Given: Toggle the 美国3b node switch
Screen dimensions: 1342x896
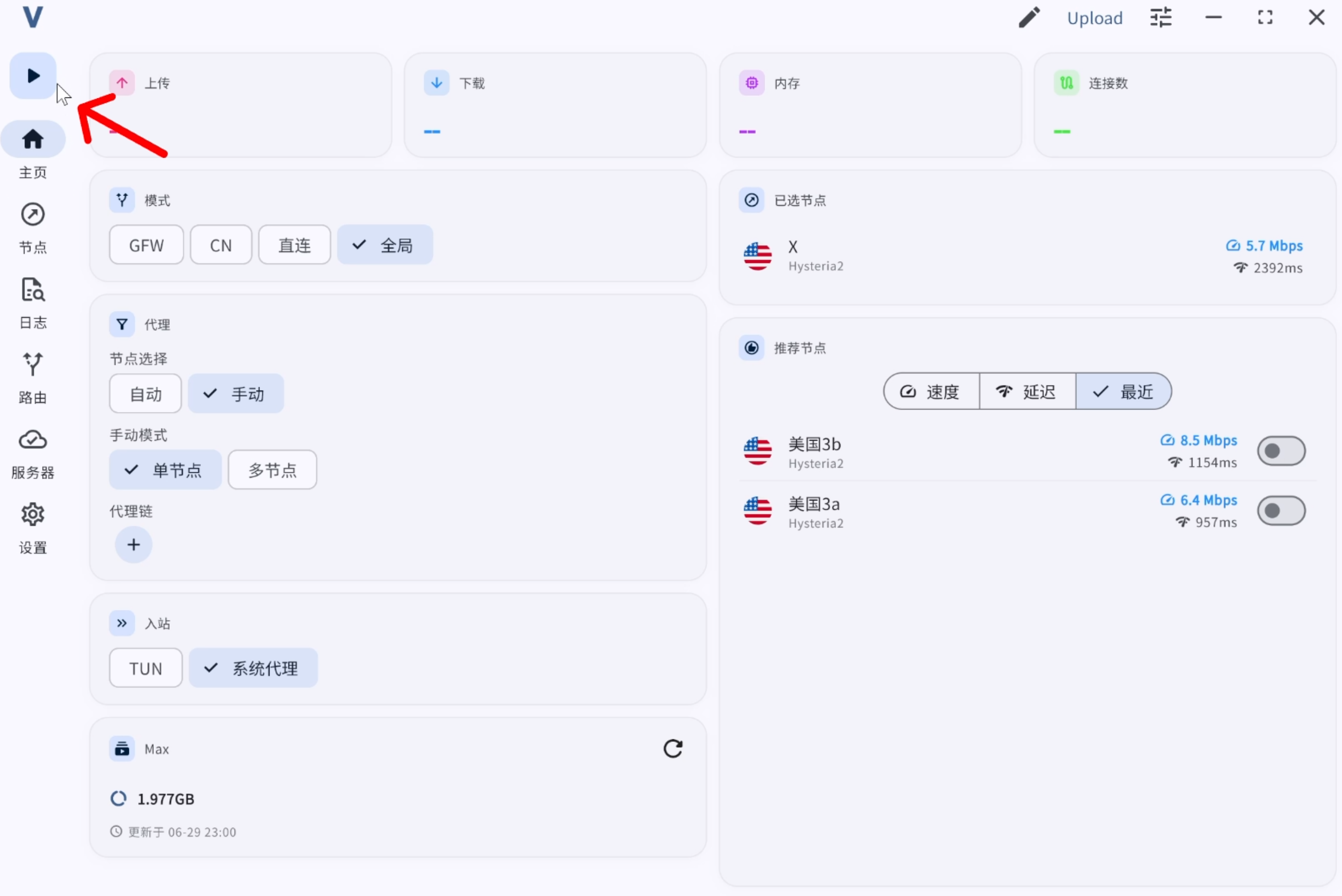Looking at the screenshot, I should [1281, 450].
